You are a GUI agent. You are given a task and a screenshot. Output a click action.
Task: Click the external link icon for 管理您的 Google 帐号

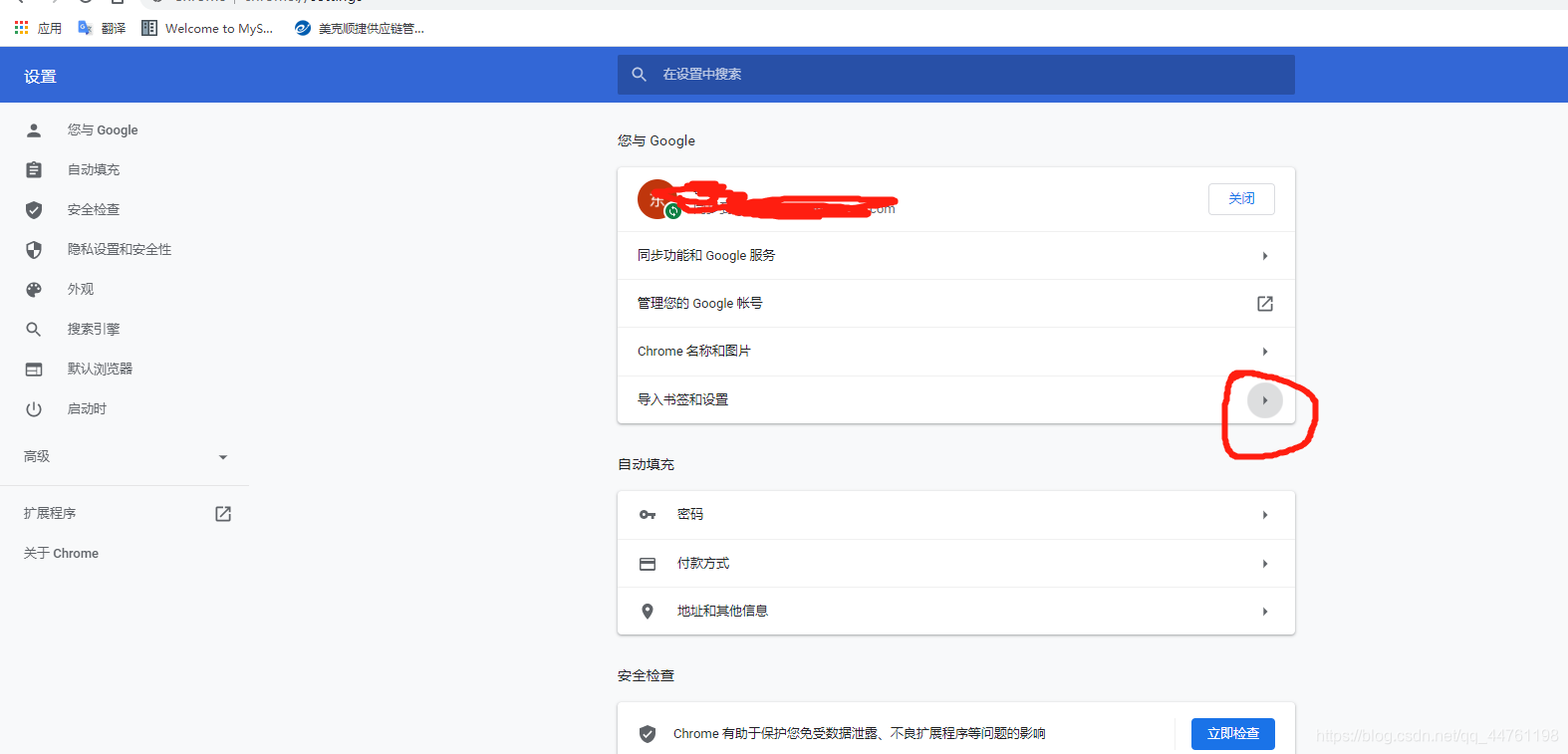pos(1265,304)
